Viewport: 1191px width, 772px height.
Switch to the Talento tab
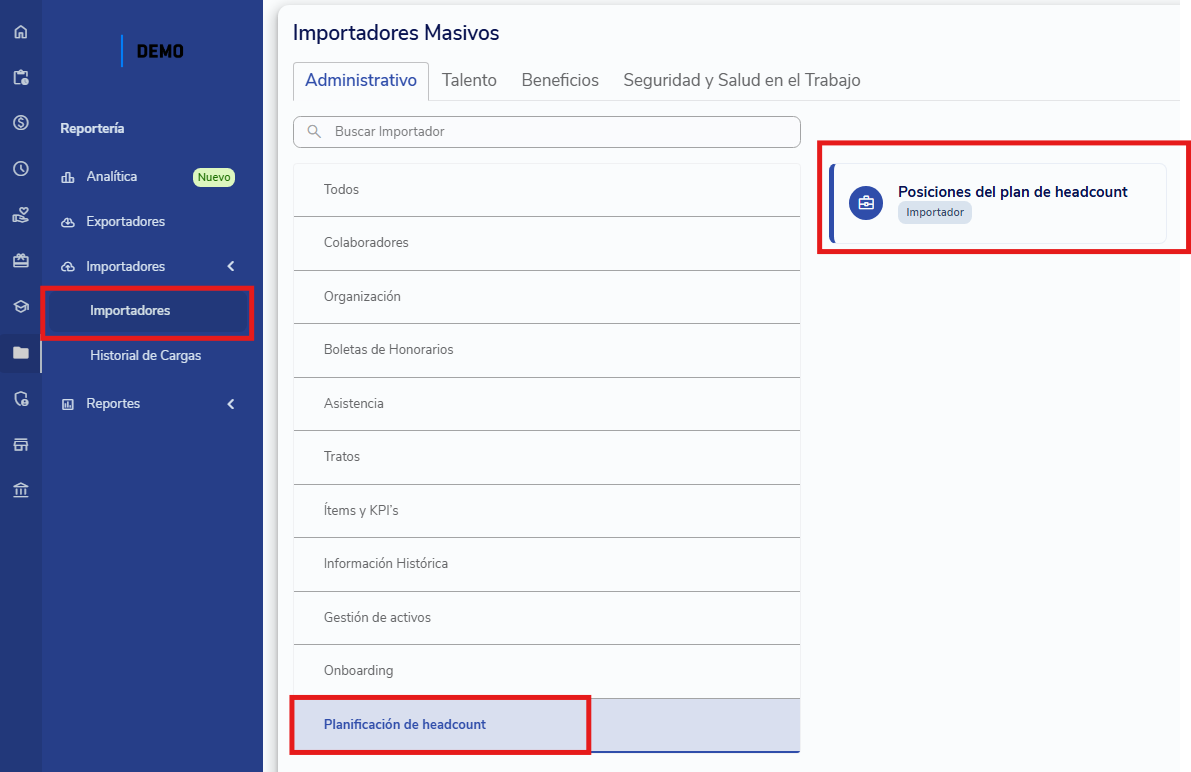pos(469,81)
